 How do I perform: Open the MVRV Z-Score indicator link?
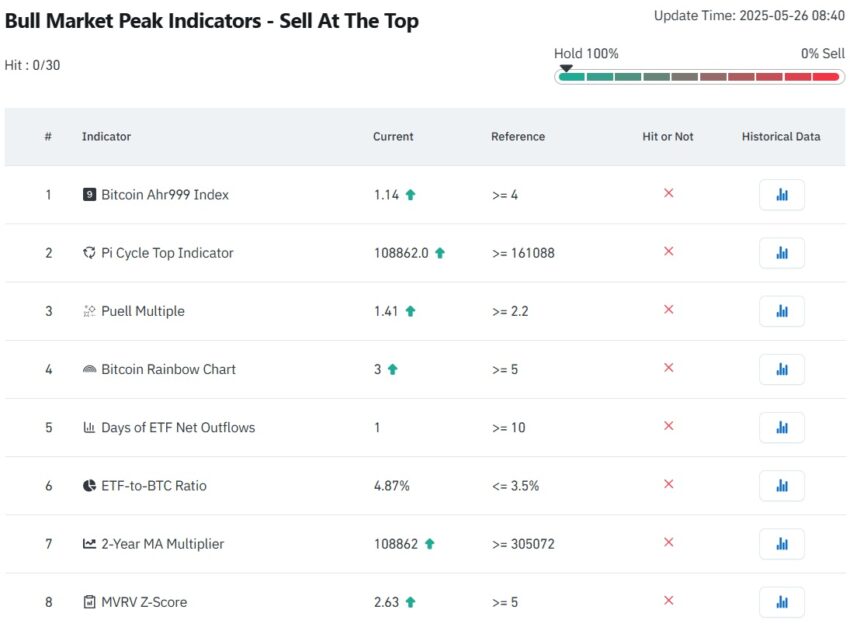point(144,602)
